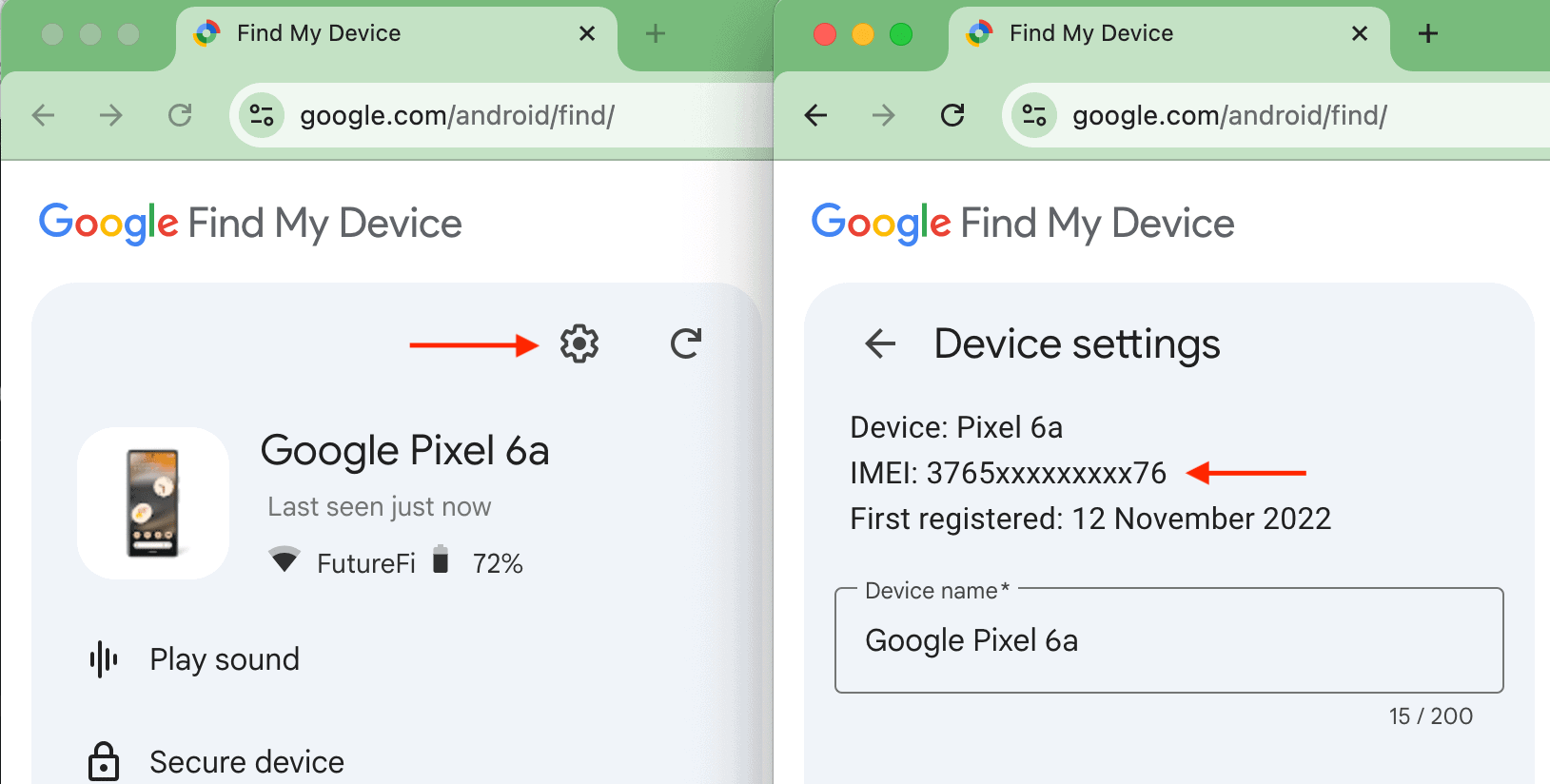Screen dimensions: 1550x784
Task: Click the Device name input field
Action: point(1168,641)
